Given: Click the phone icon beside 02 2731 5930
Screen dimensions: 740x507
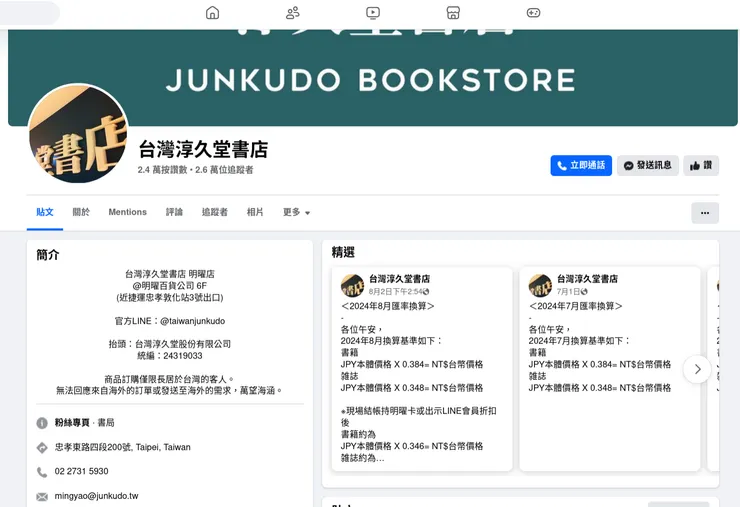Looking at the screenshot, I should (42, 472).
